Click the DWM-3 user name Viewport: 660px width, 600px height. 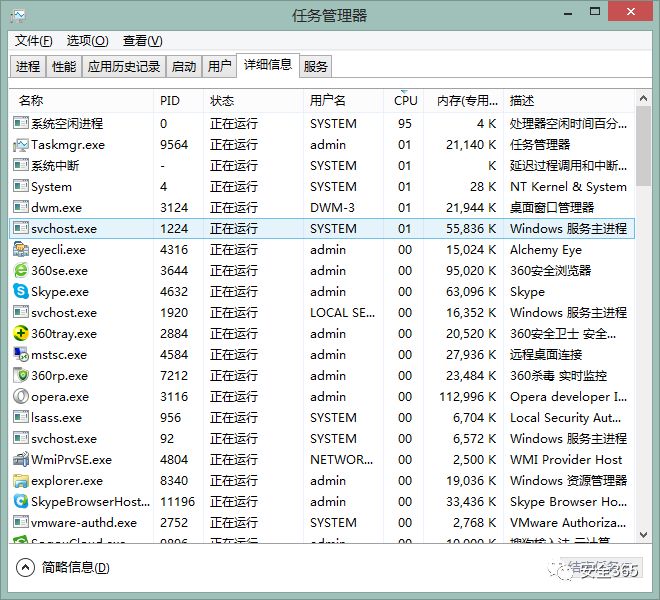pos(333,208)
